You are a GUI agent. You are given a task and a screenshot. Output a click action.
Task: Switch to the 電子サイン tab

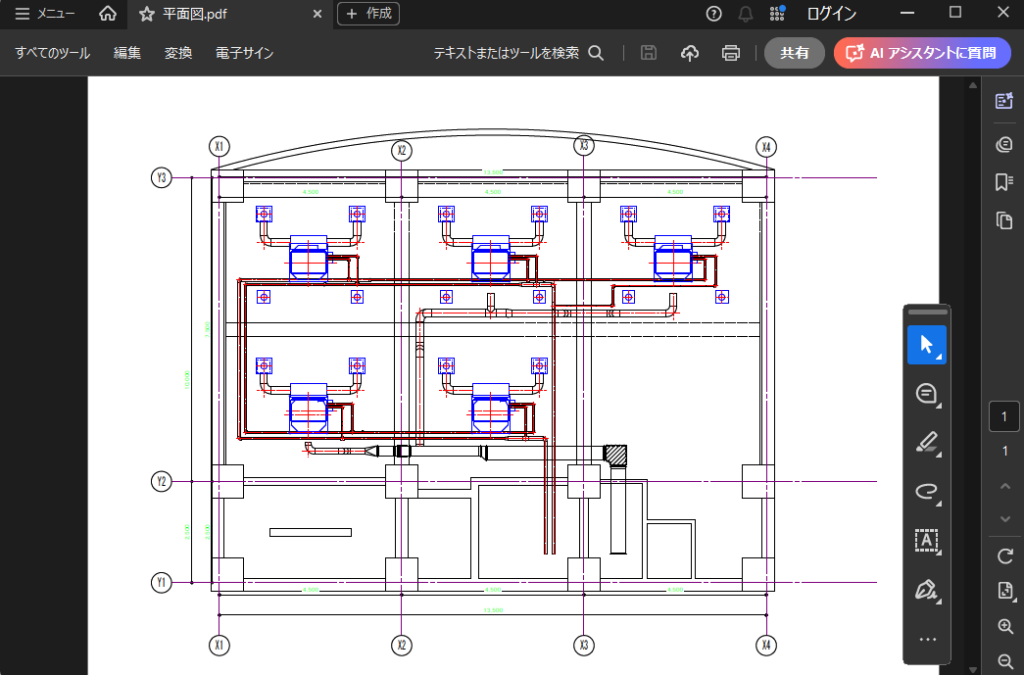coord(244,53)
